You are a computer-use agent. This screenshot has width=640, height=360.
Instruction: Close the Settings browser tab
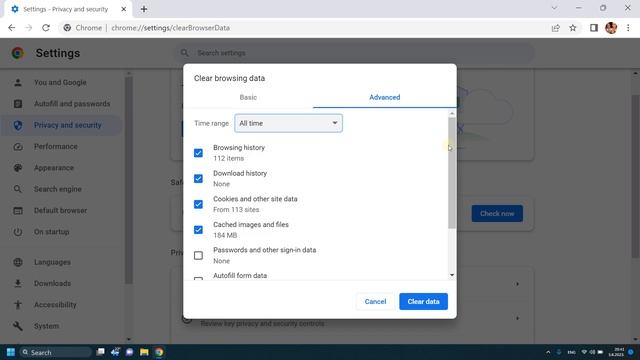pyautogui.click(x=124, y=9)
